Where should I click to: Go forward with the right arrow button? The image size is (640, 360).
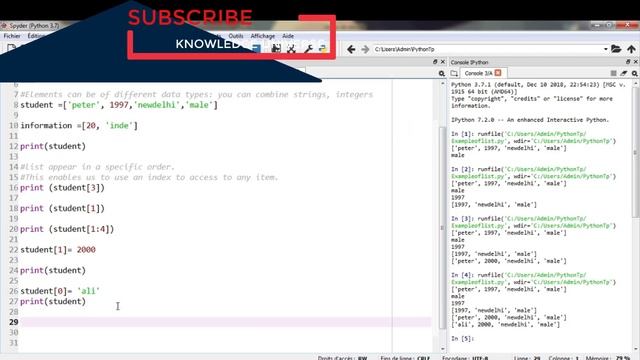[x=365, y=49]
